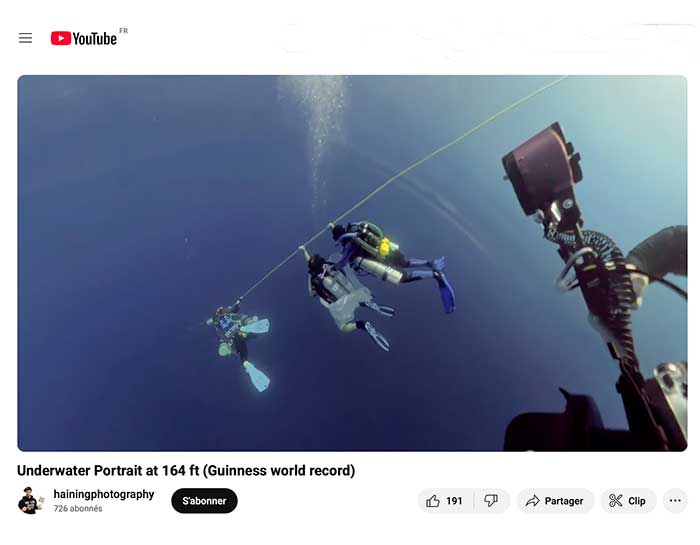Click the camera rig shown in the video frame

(596, 286)
